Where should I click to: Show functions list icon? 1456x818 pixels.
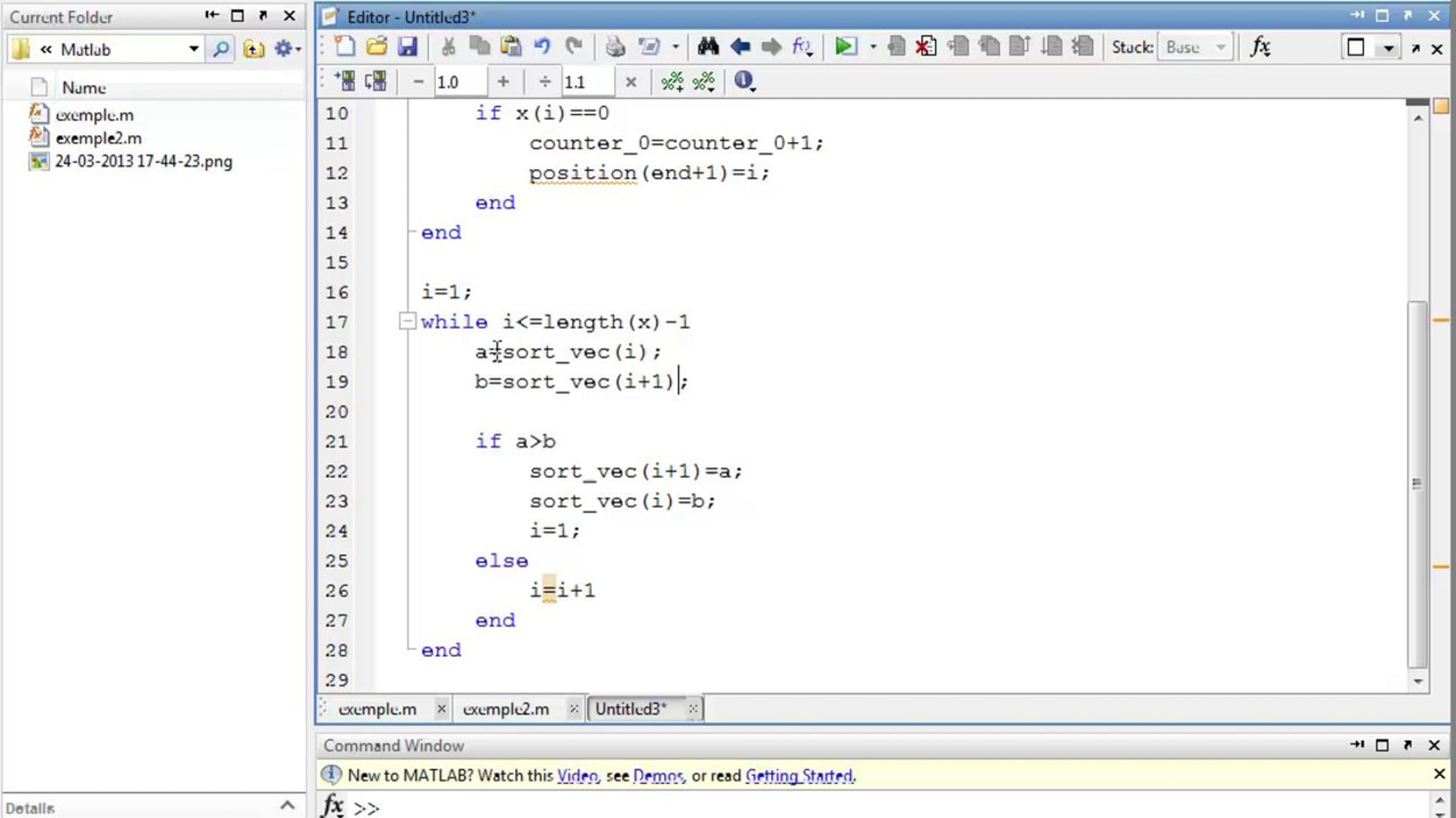[802, 47]
